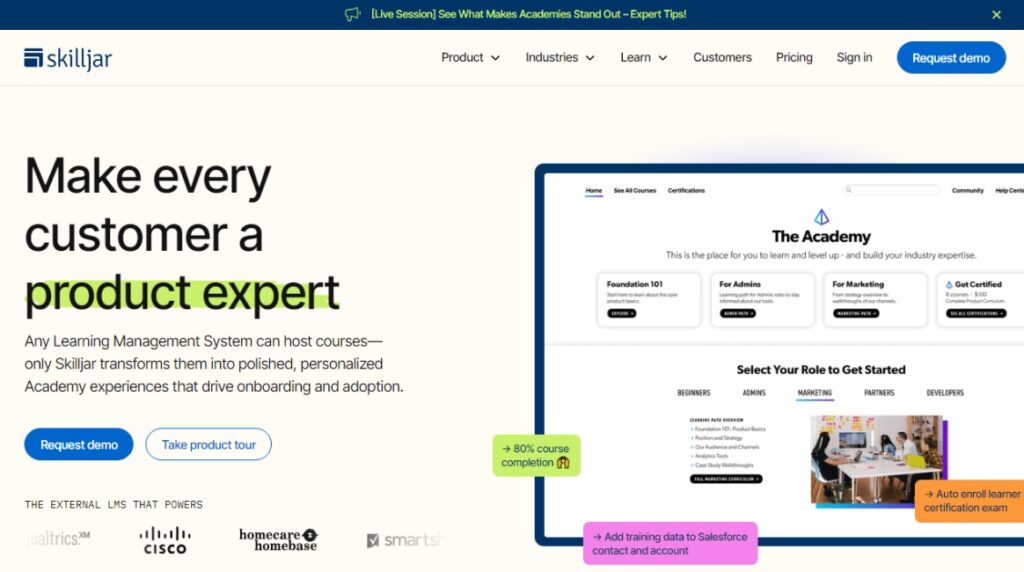Expand the Learn dropdown menu
Viewport: 1024px width, 572px height.
pyautogui.click(x=644, y=57)
